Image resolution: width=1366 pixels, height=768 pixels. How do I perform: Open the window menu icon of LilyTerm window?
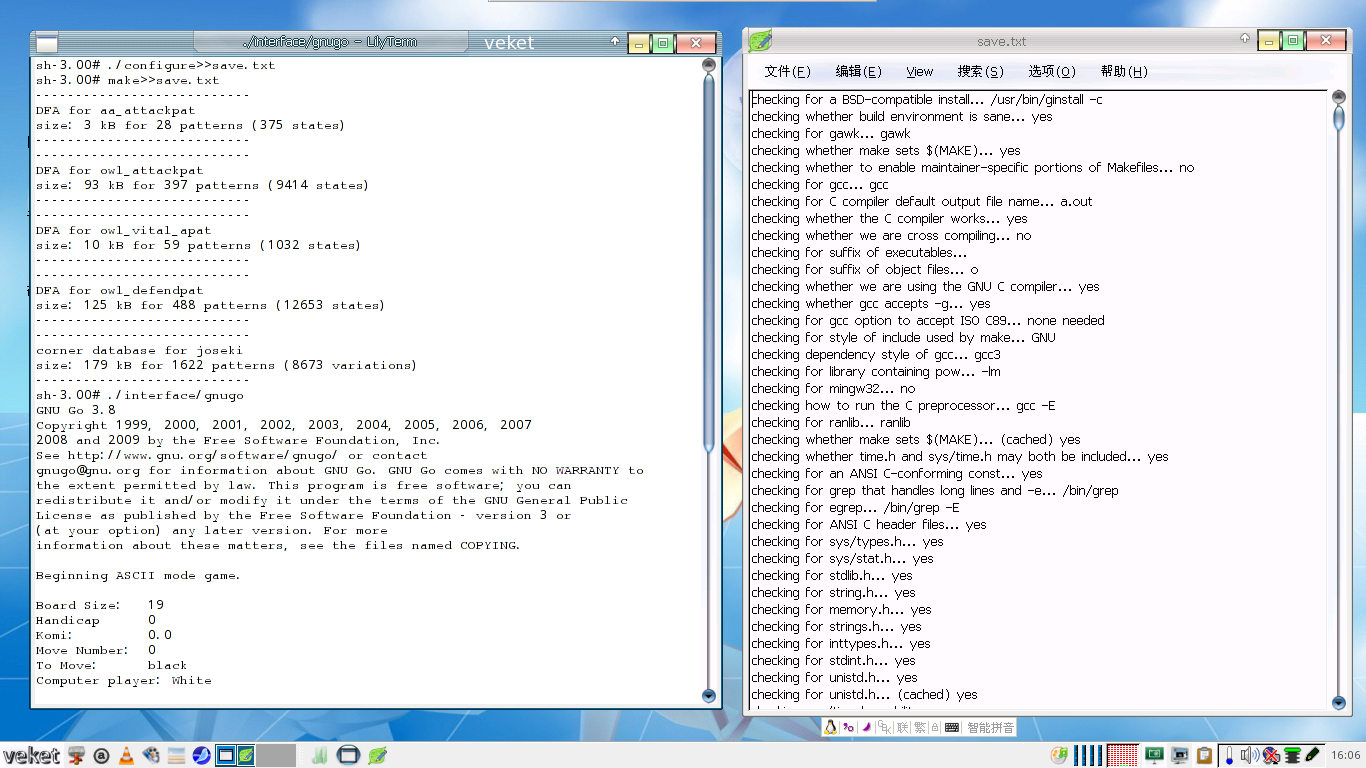pyautogui.click(x=47, y=43)
